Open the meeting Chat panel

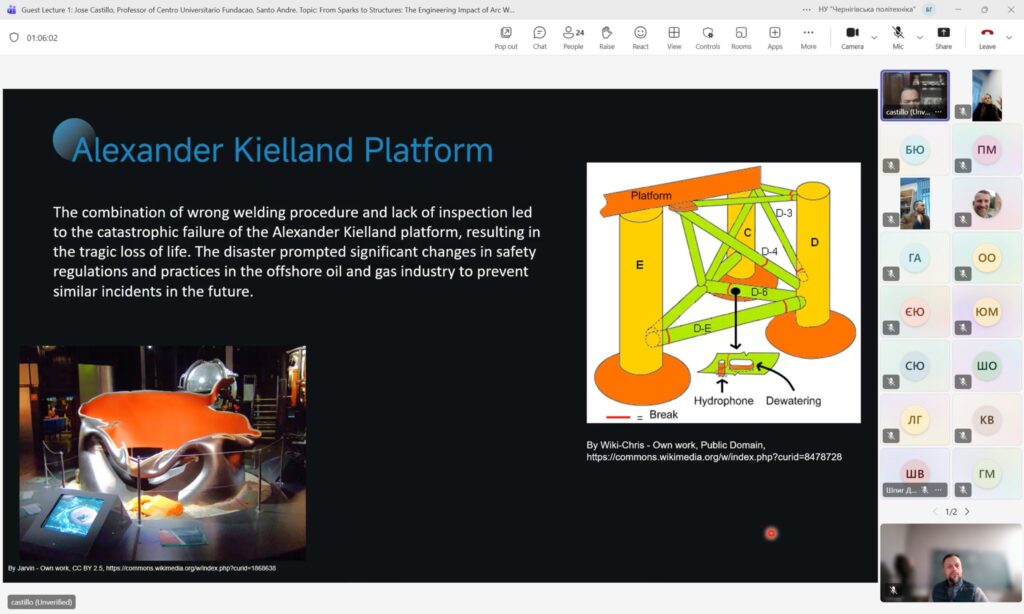tap(539, 37)
